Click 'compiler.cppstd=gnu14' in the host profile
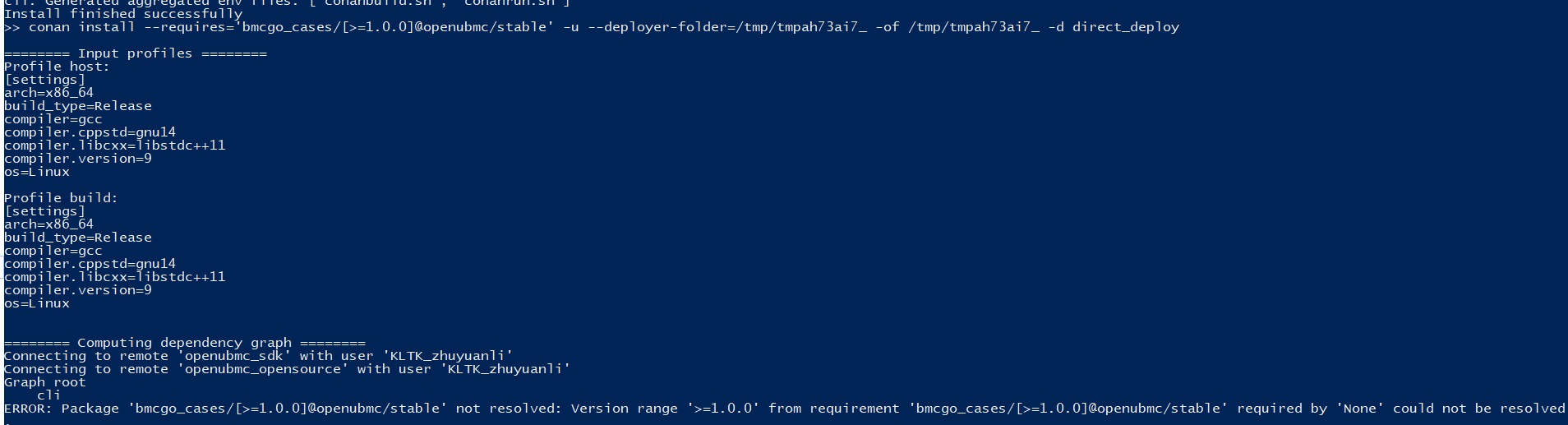The width and height of the screenshot is (1568, 425). 90,132
